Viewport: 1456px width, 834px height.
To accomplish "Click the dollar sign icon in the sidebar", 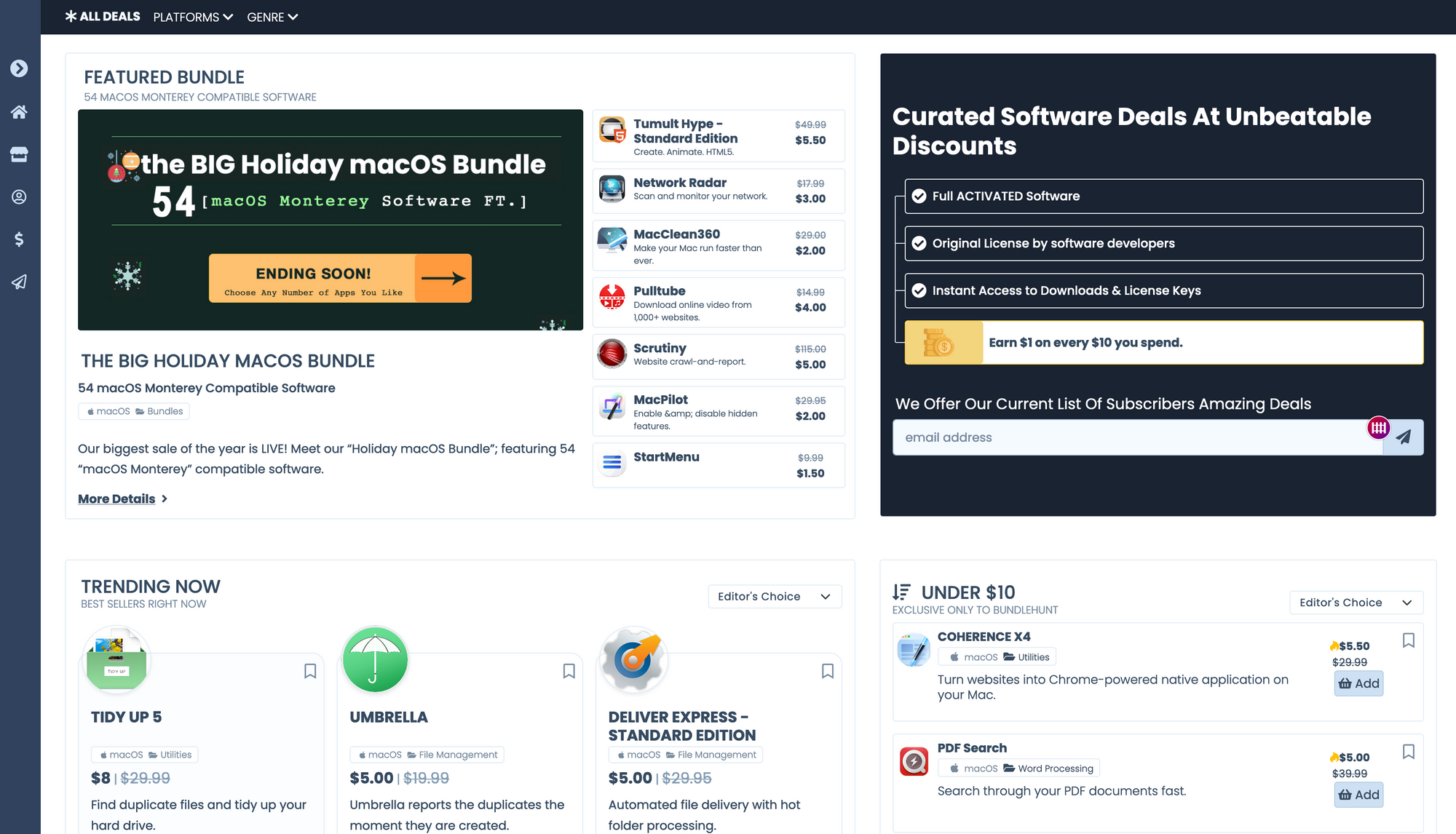I will point(19,239).
